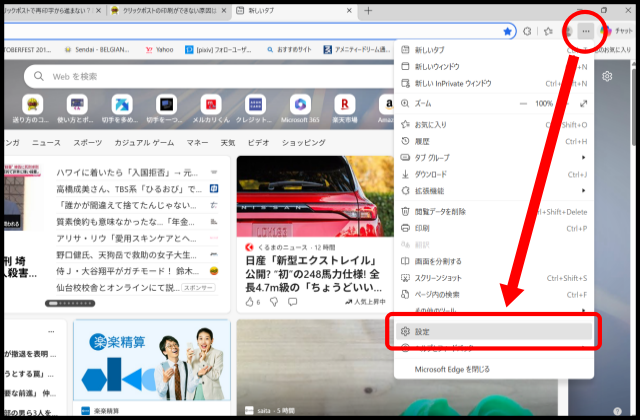Open the 楽天市場 quick link tile
This screenshot has width=640, height=420.
(345, 109)
